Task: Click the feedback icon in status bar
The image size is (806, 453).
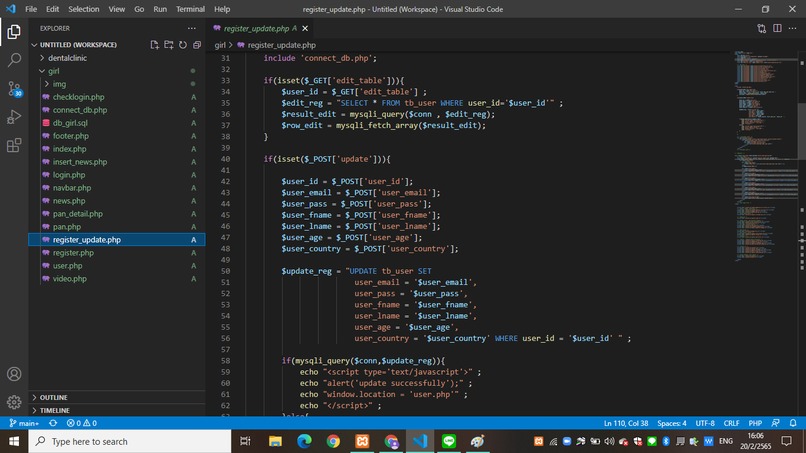Action: (x=775, y=423)
